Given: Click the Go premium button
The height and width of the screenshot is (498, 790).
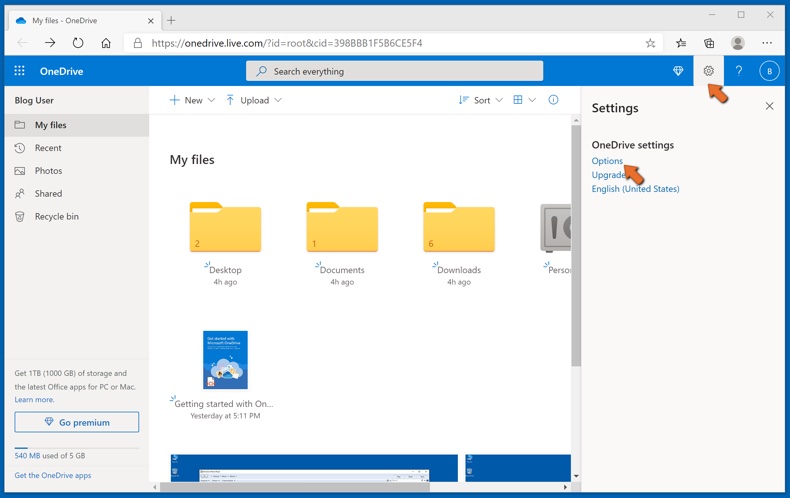Looking at the screenshot, I should (x=77, y=422).
